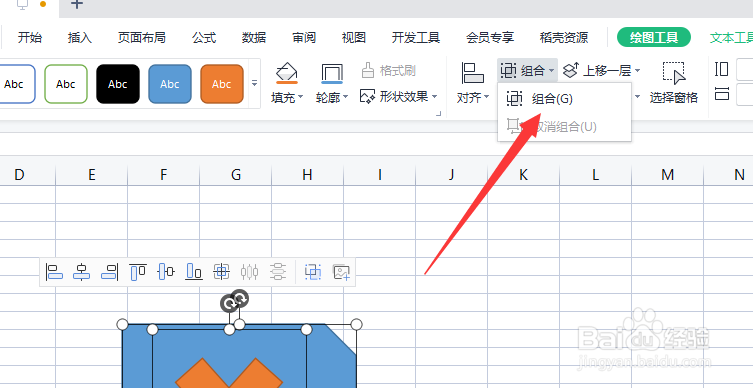Viewport: 753px width, 388px height.
Task: Click the 选择窗格 label text
Action: pos(674,98)
